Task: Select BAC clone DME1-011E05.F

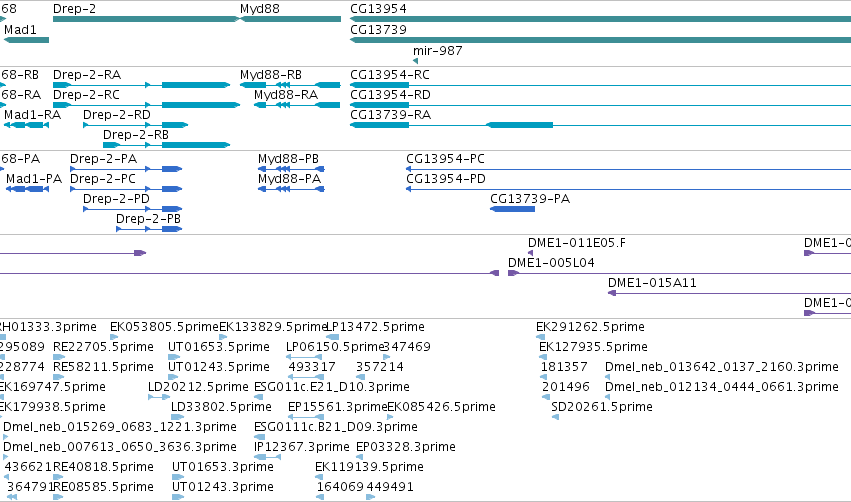Action: point(577,243)
